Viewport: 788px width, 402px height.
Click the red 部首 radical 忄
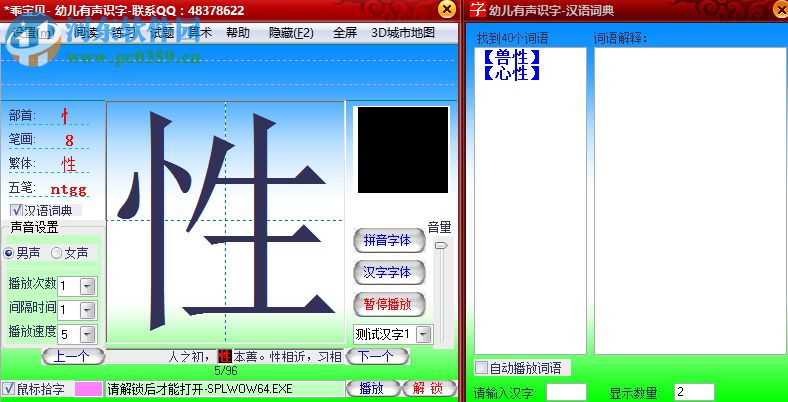(65, 117)
